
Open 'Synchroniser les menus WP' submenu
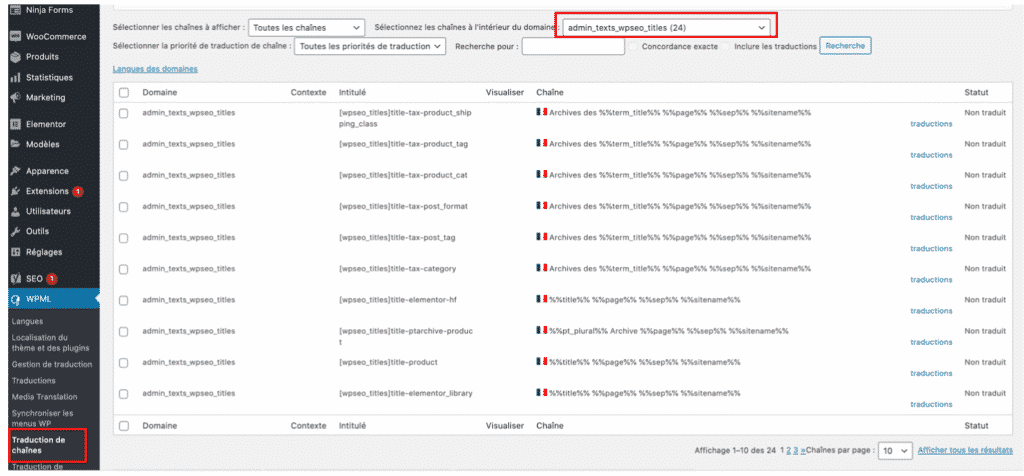(x=42, y=419)
